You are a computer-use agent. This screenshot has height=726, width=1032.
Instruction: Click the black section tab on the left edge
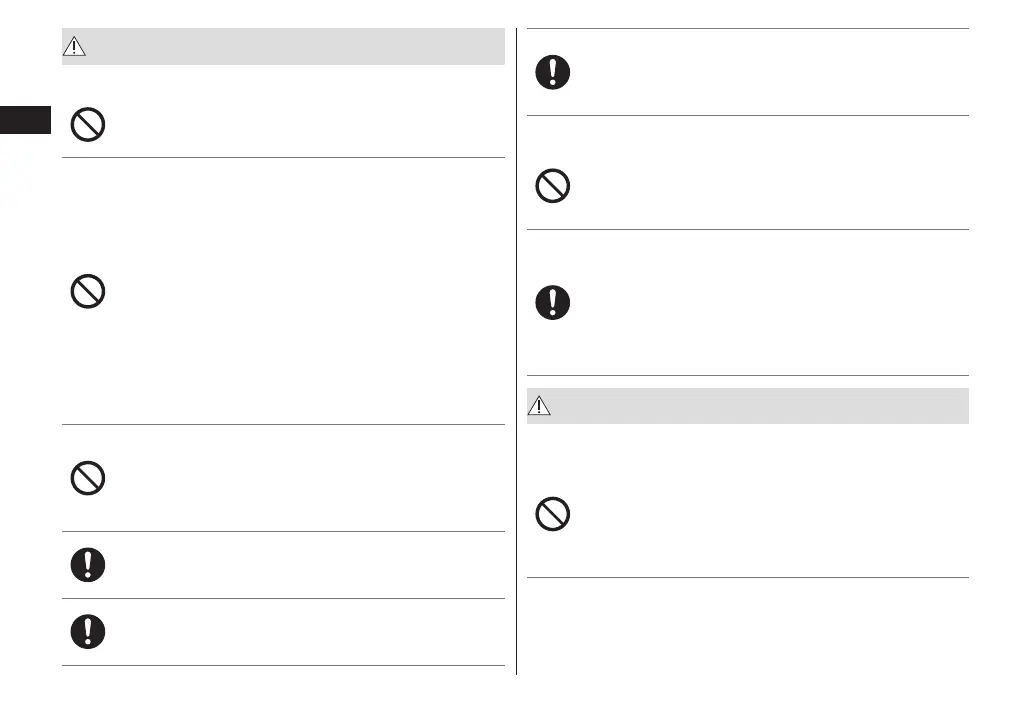(25, 118)
